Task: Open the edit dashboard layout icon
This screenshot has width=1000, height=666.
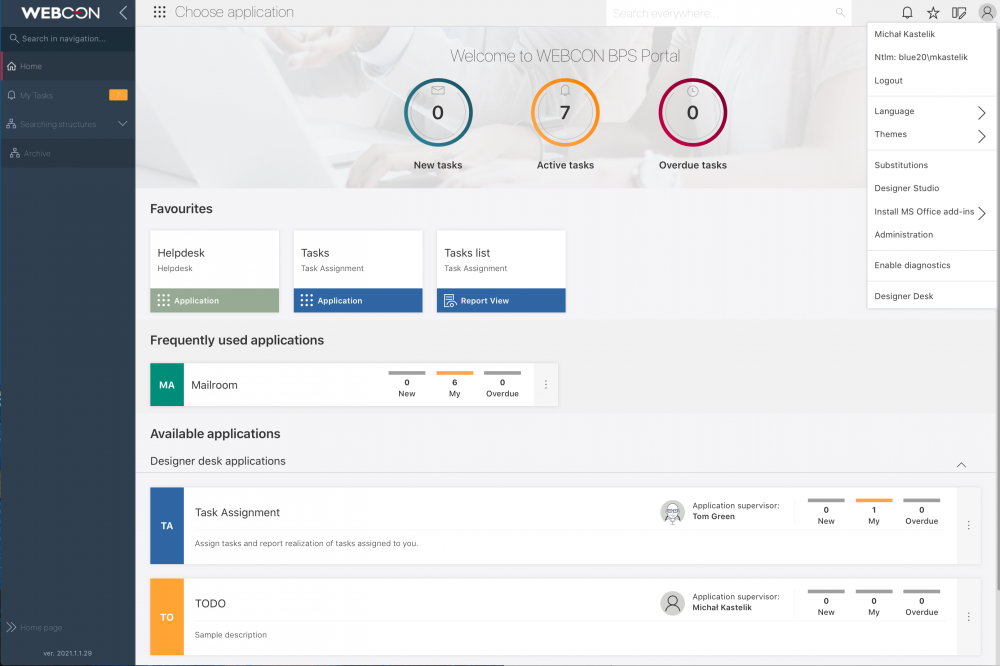Action: click(959, 12)
